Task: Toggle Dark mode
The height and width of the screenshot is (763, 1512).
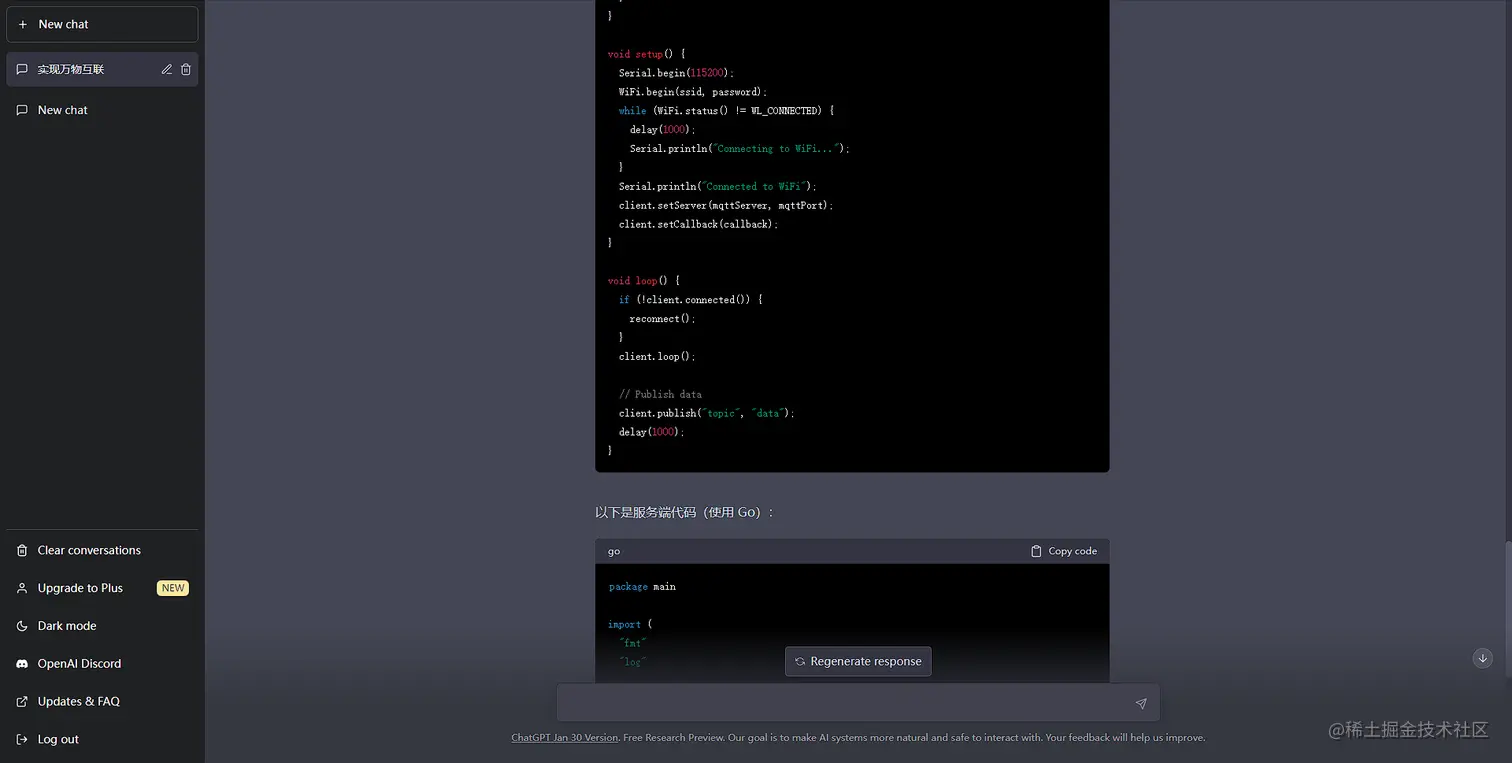Action: [x=102, y=626]
